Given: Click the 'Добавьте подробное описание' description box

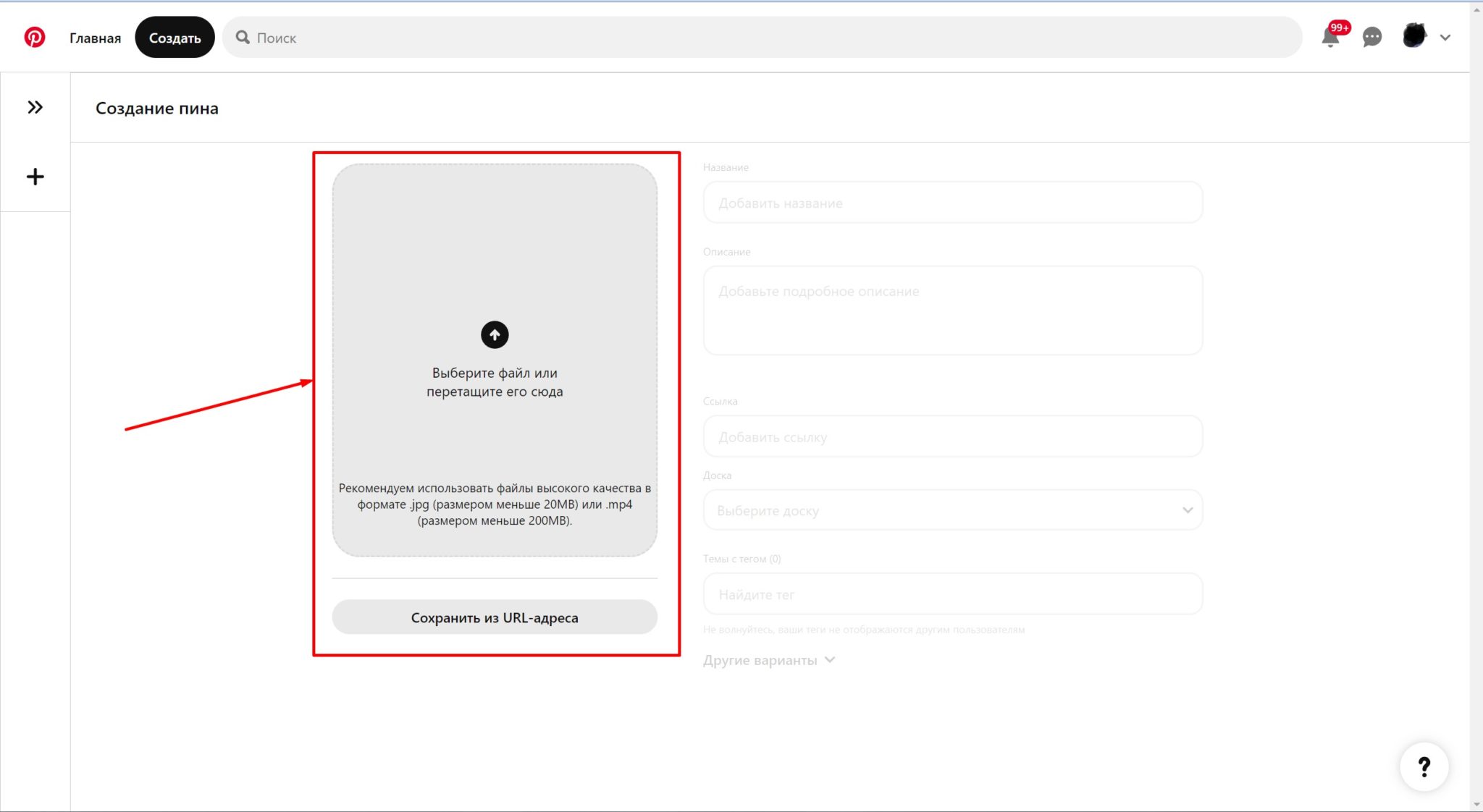Looking at the screenshot, I should coord(952,310).
